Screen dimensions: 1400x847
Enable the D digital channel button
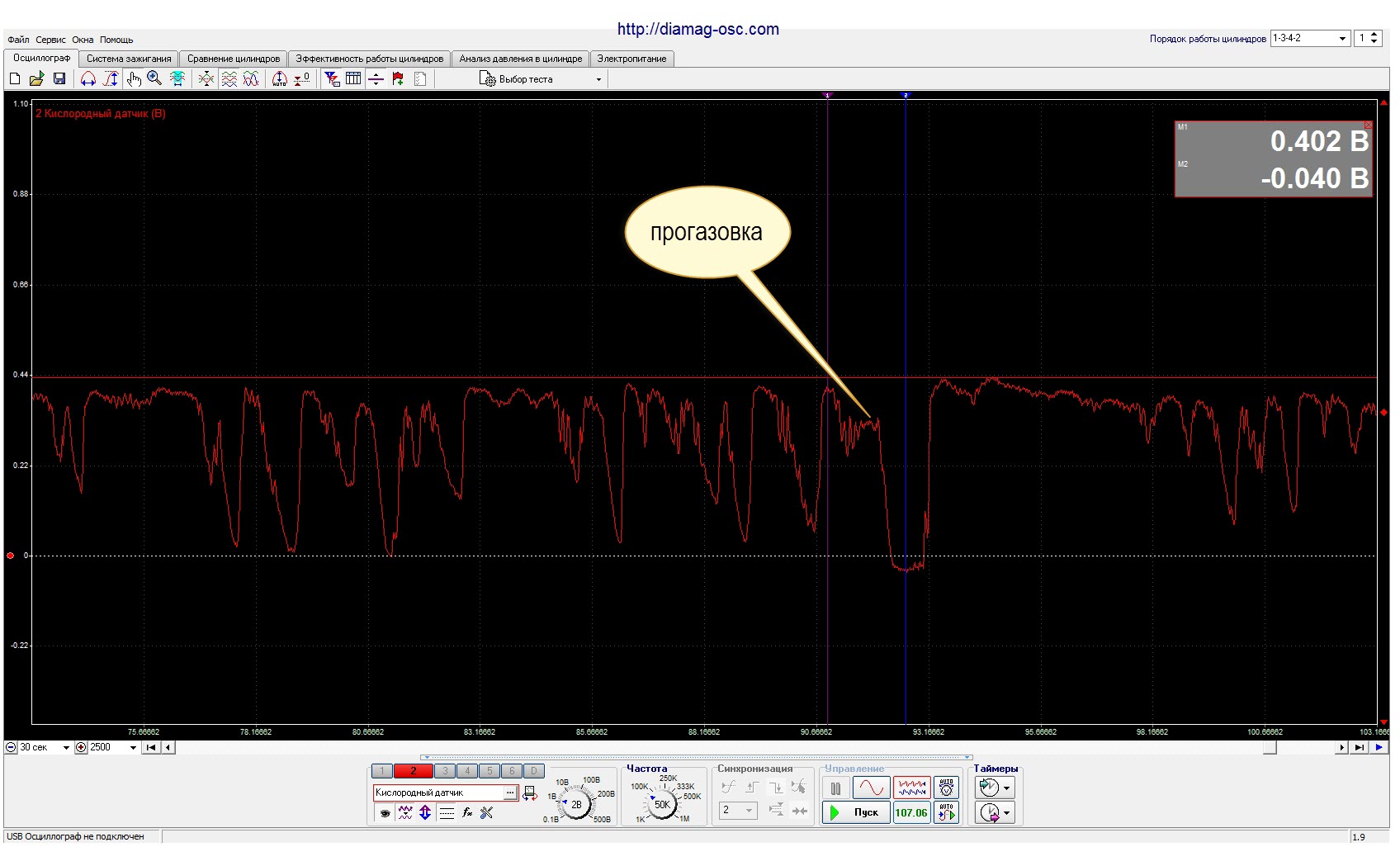(534, 771)
